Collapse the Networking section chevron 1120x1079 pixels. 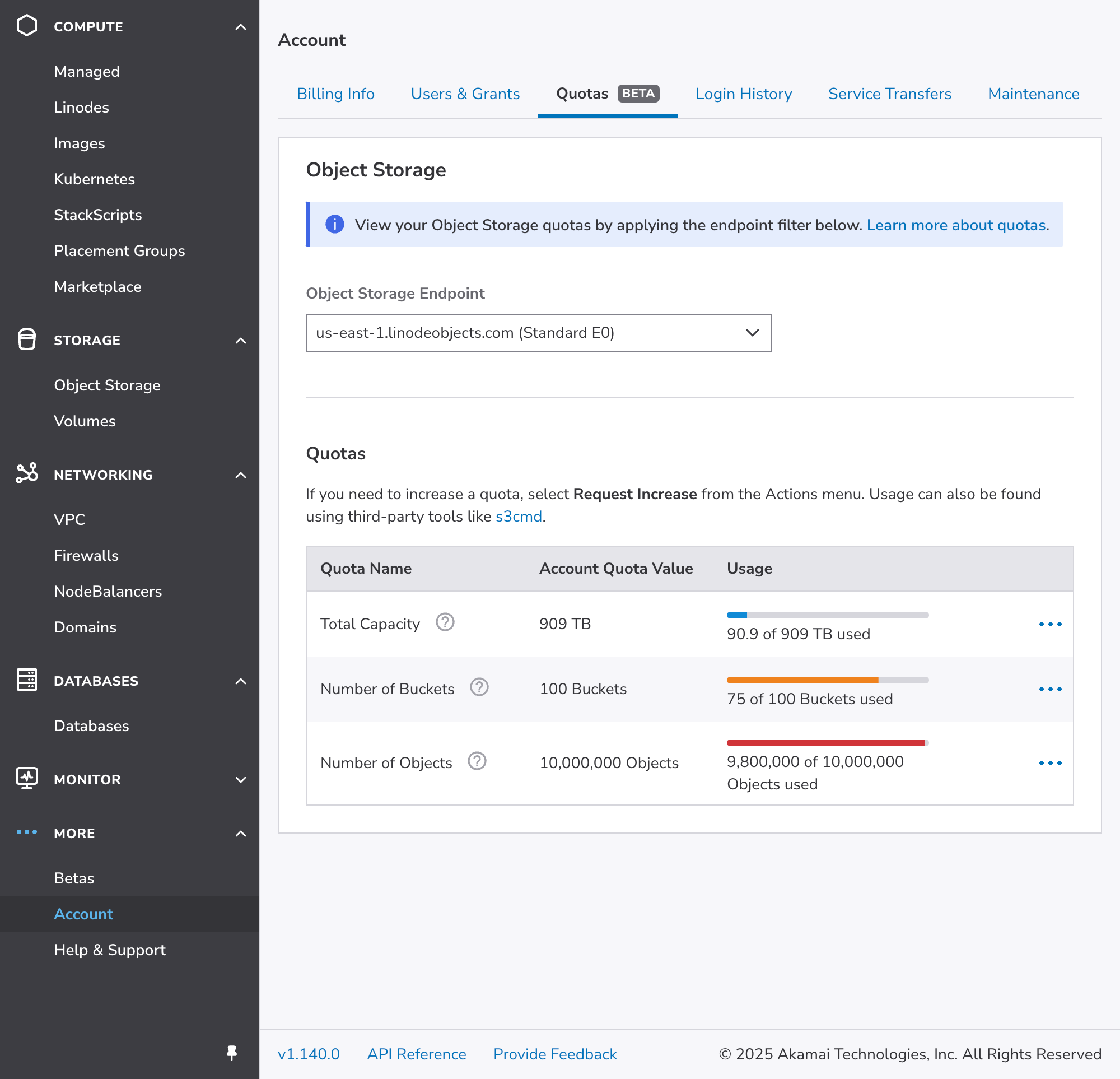click(241, 475)
